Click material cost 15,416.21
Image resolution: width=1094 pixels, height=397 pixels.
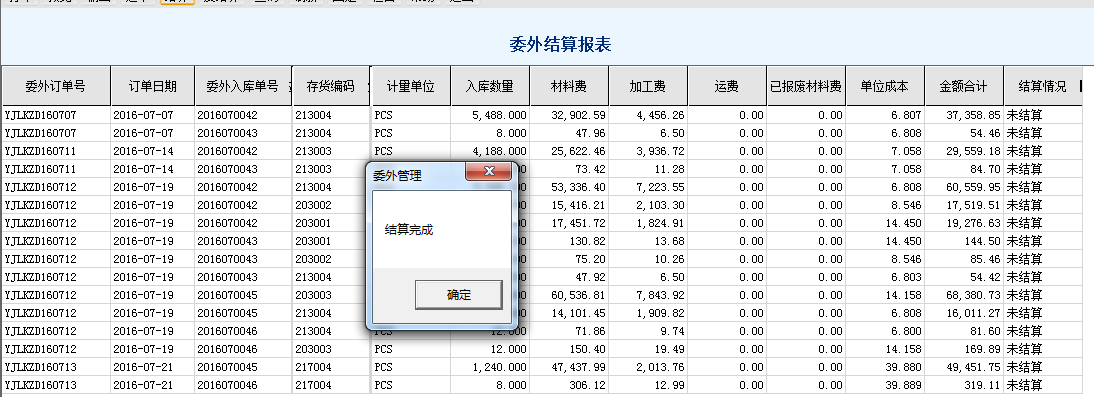(x=569, y=205)
